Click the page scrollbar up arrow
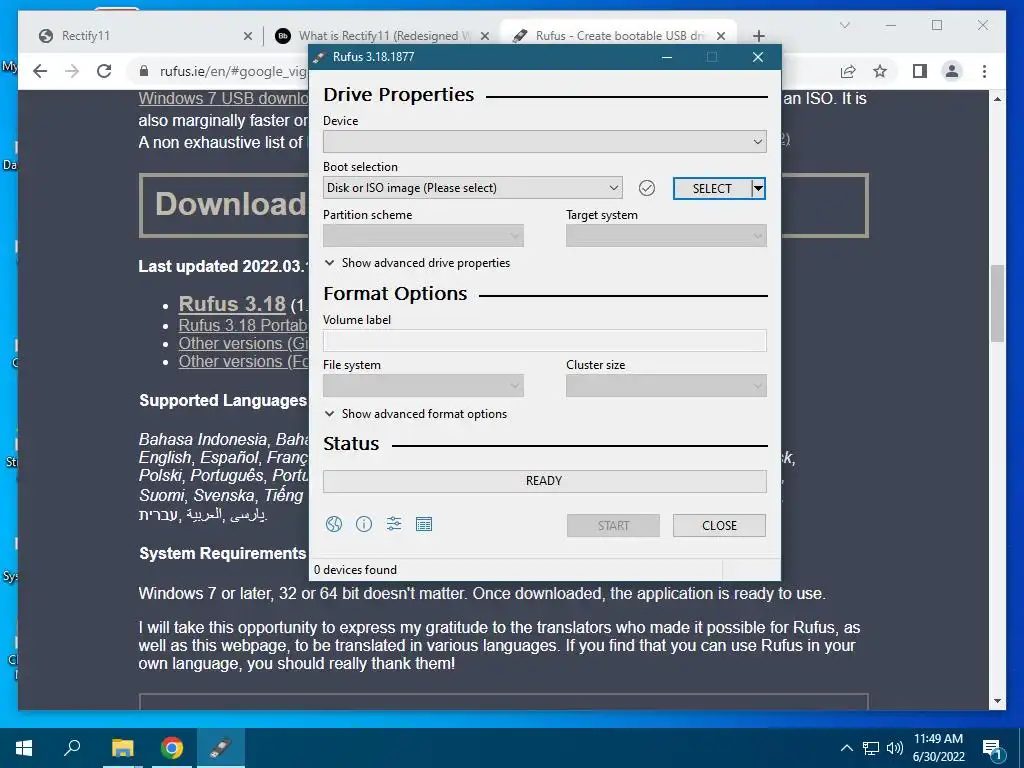Screen dimensions: 1024x768 (x=997, y=99)
